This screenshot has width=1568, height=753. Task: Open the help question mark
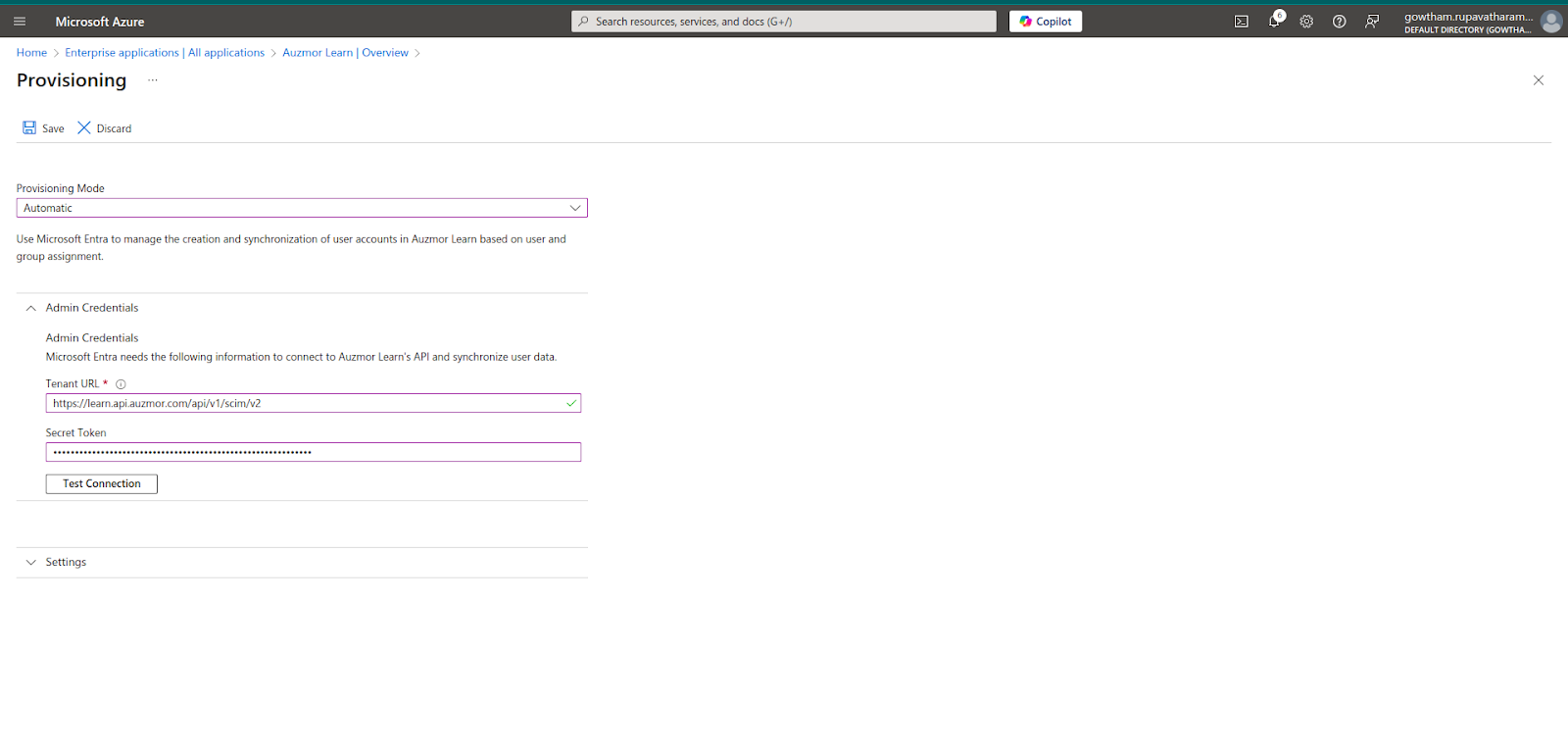(x=1339, y=22)
